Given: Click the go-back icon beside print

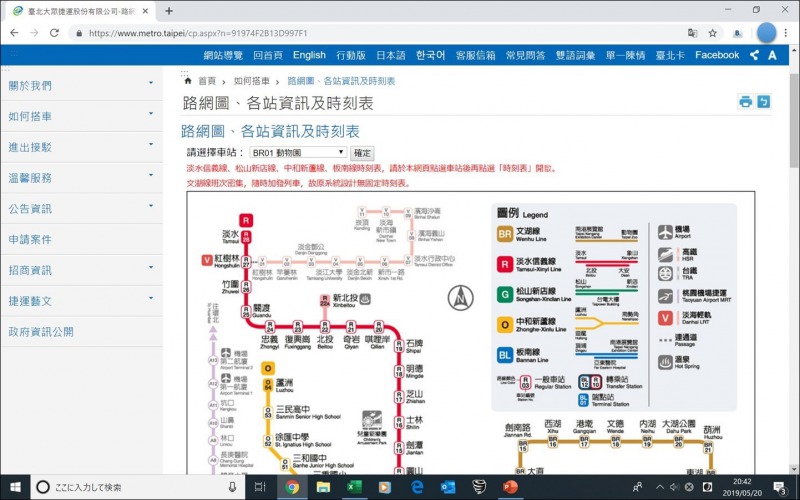Looking at the screenshot, I should click(764, 102).
